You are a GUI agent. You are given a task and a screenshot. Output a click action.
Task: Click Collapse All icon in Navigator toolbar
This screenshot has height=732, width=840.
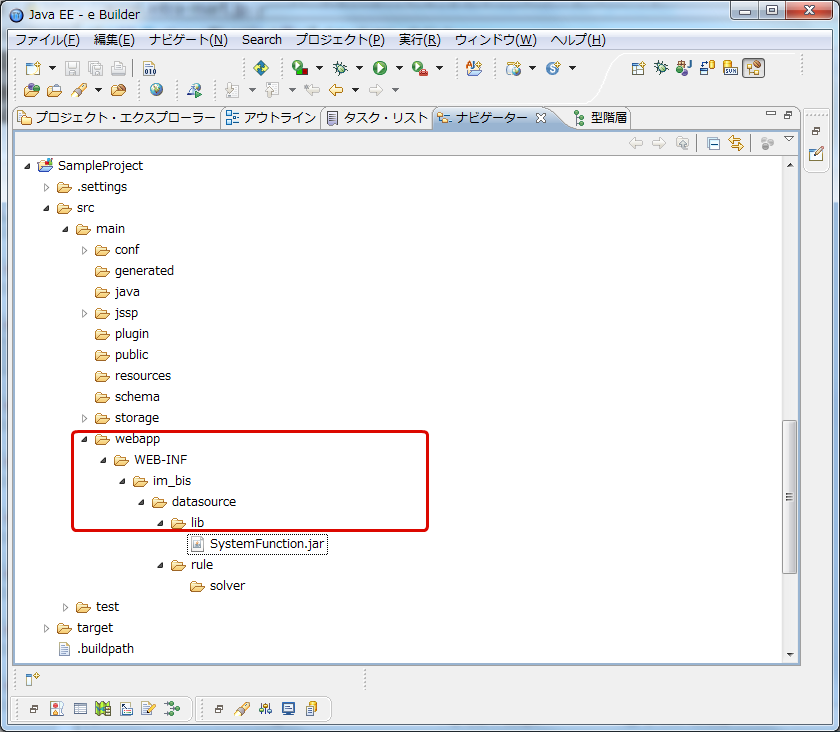tap(713, 143)
